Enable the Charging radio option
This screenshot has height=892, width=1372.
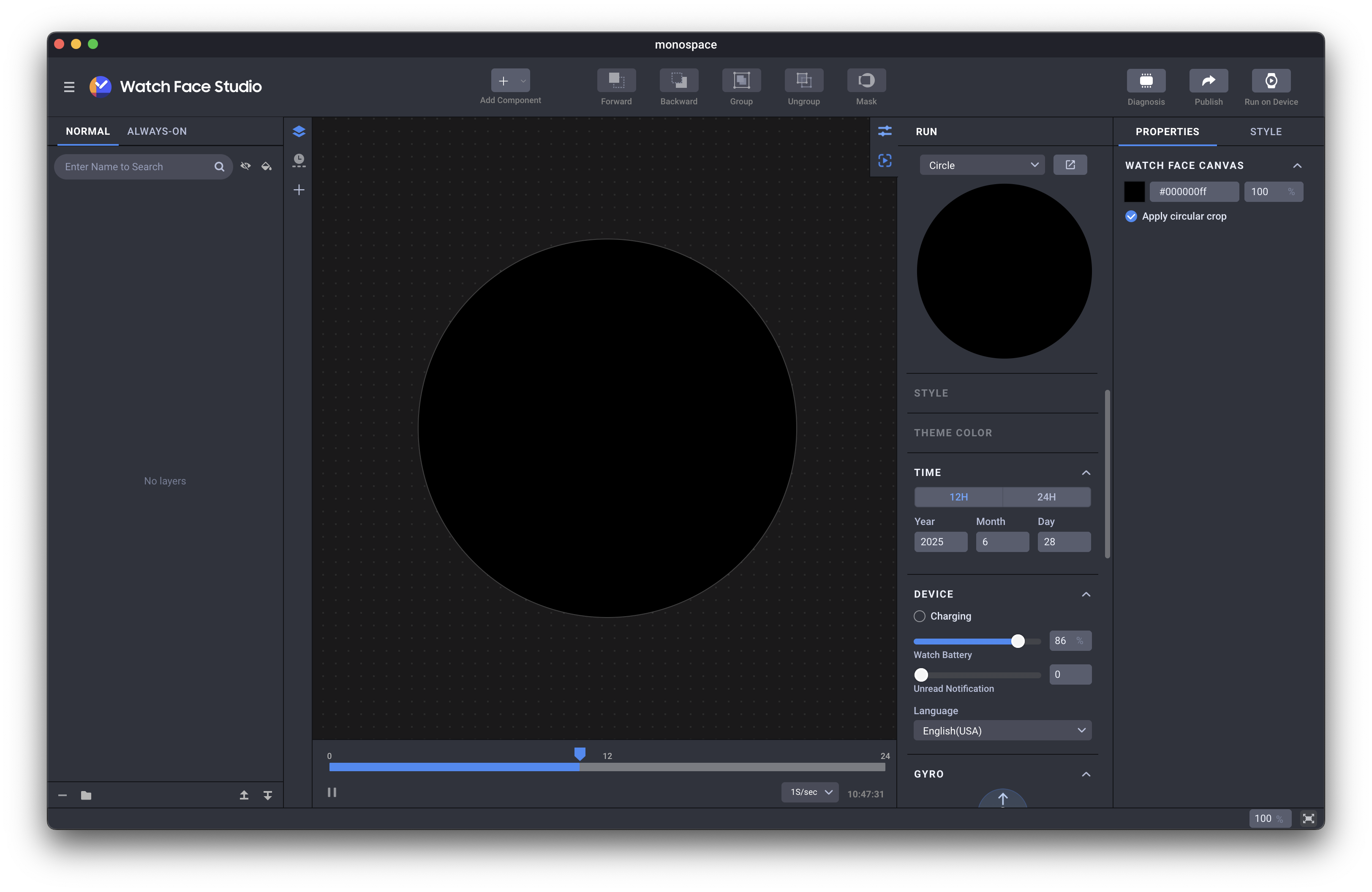pos(919,616)
